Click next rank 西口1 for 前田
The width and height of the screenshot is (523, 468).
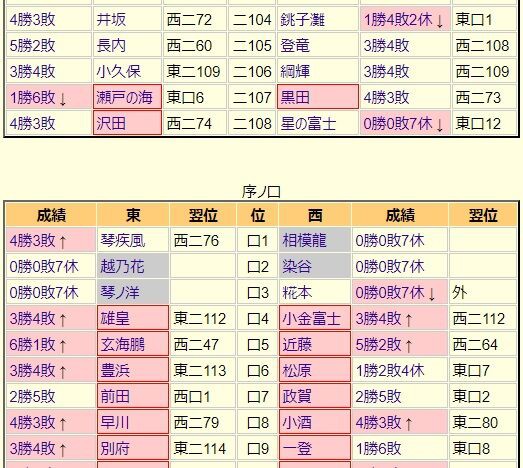click(192, 397)
